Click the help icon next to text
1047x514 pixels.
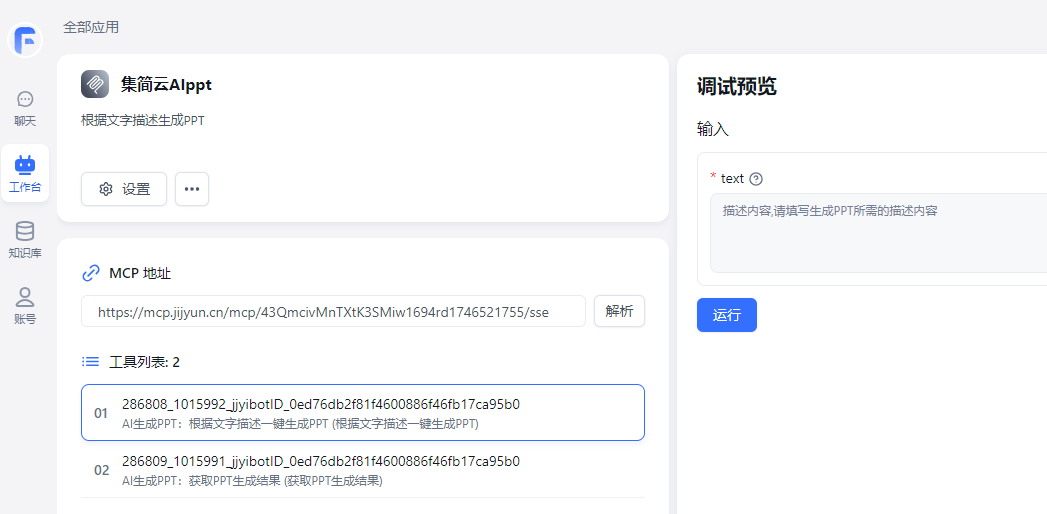756,179
